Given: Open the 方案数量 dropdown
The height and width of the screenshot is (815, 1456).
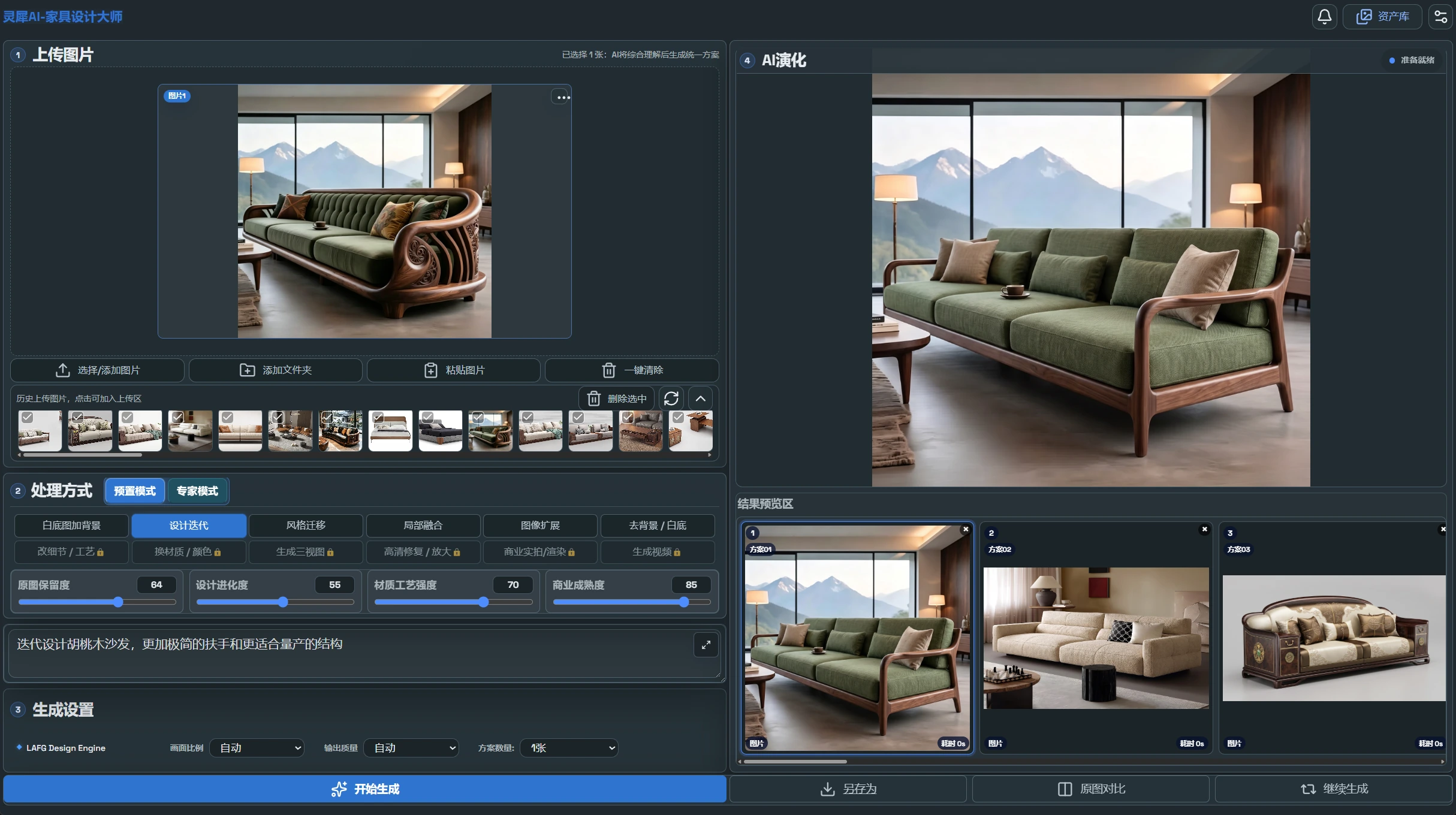Looking at the screenshot, I should click(569, 748).
